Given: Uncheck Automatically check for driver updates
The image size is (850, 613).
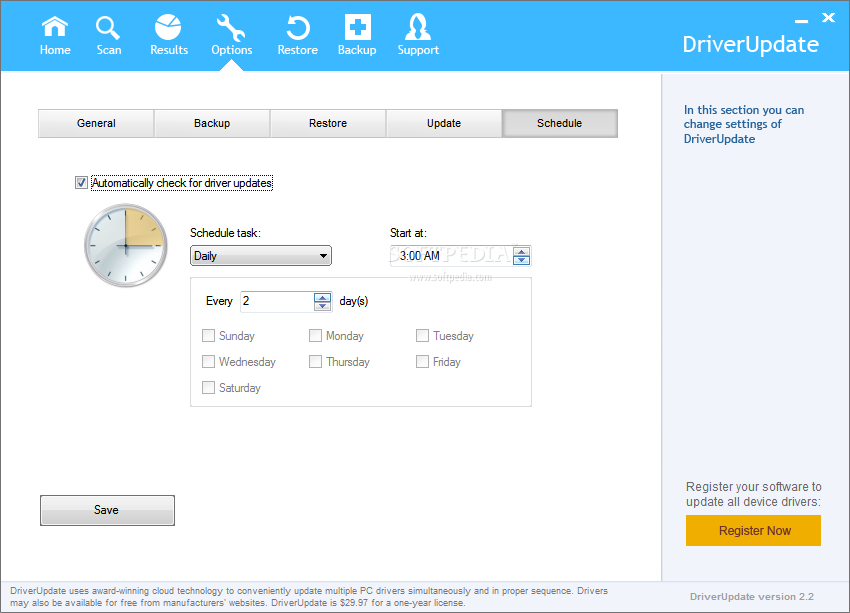Looking at the screenshot, I should click(x=81, y=183).
